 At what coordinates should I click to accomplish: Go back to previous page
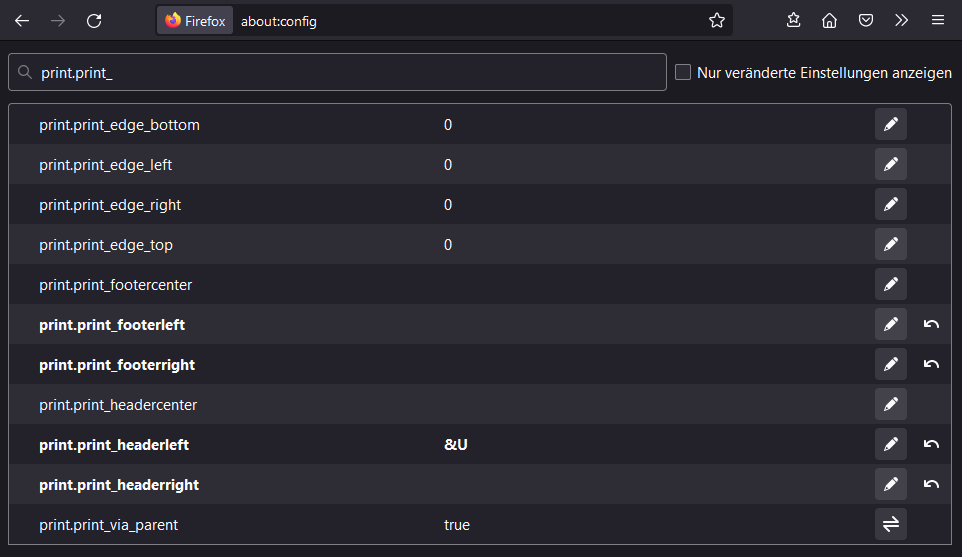(22, 20)
